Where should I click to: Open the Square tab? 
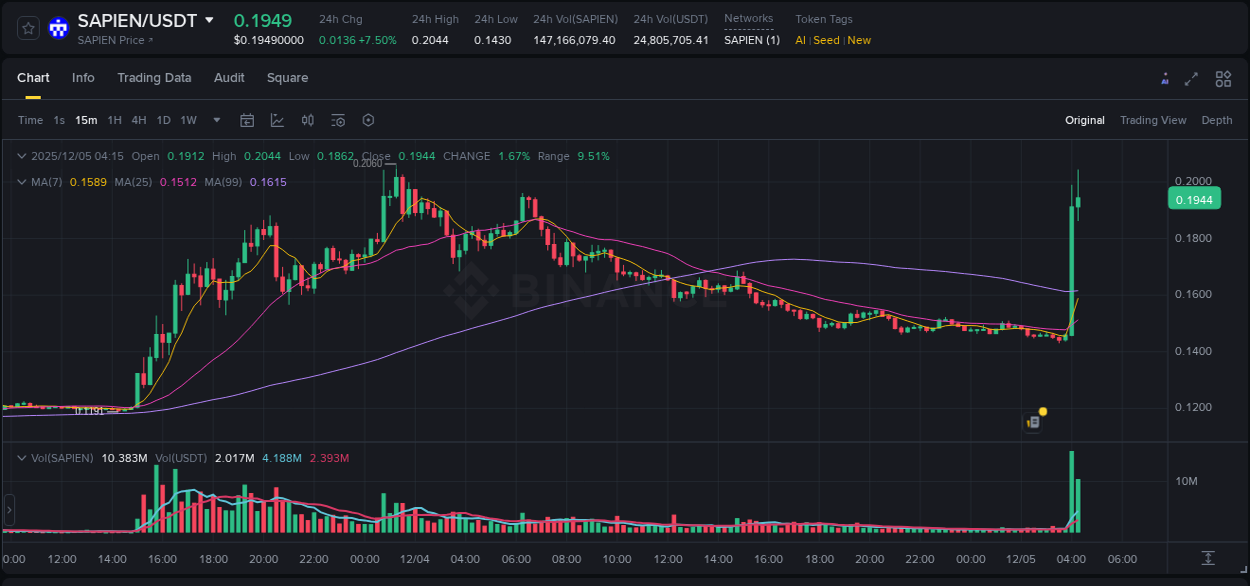287,78
